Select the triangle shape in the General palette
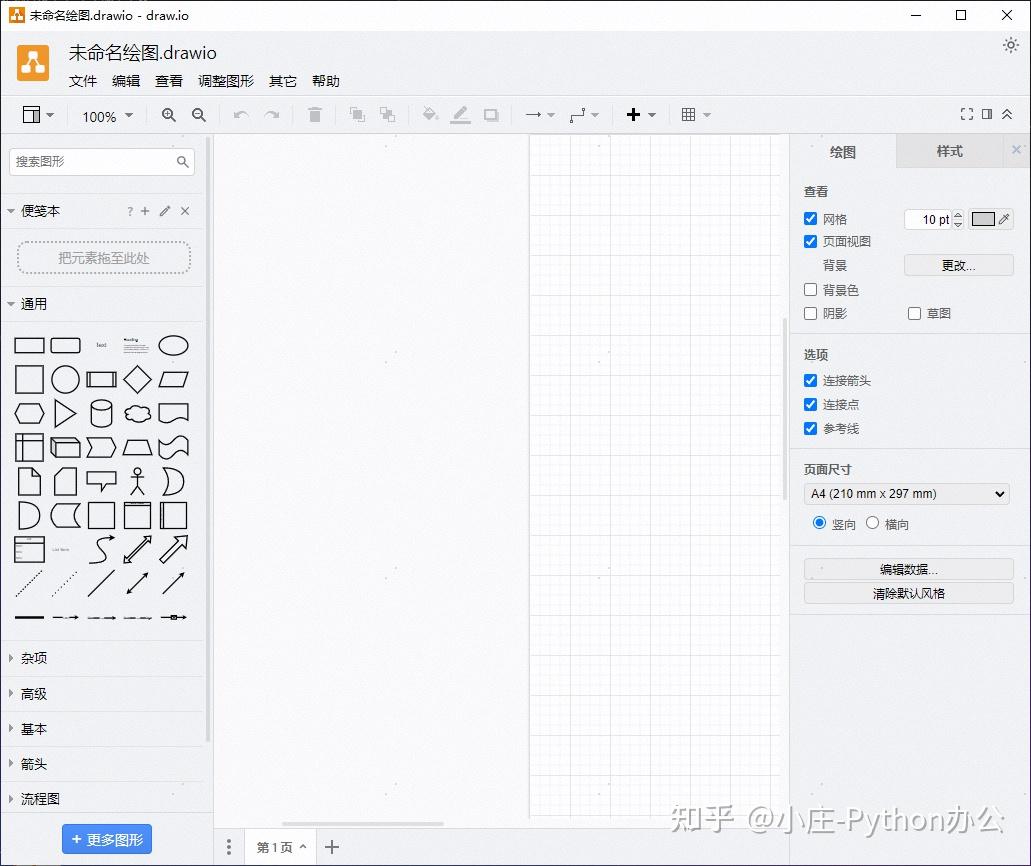 [x=65, y=414]
